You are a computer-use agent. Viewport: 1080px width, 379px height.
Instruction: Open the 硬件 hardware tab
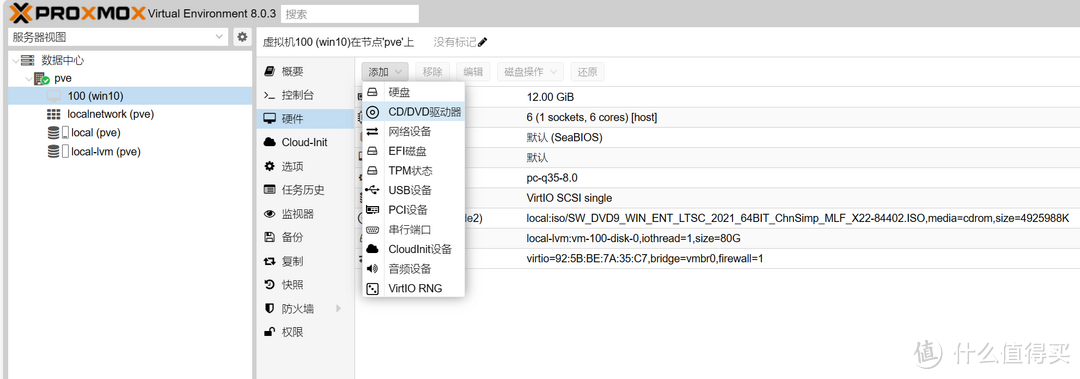(306, 119)
